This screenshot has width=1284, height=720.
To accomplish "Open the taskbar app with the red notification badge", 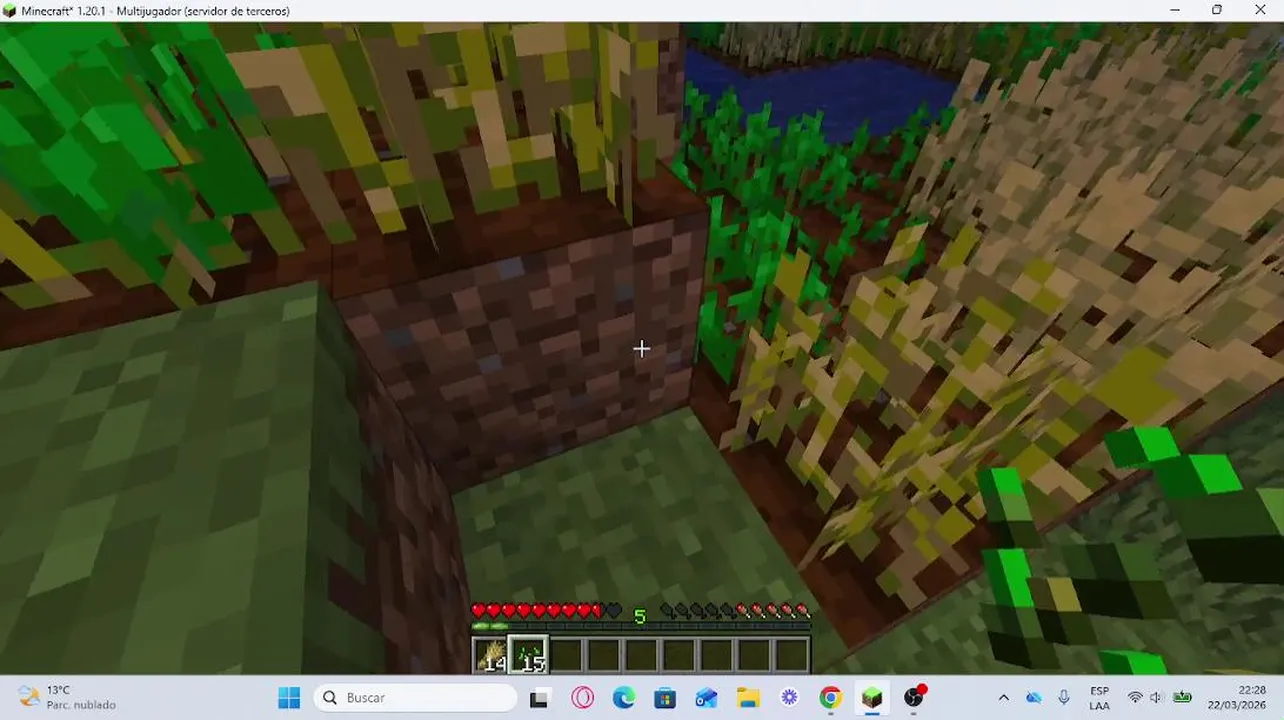I will (x=914, y=697).
